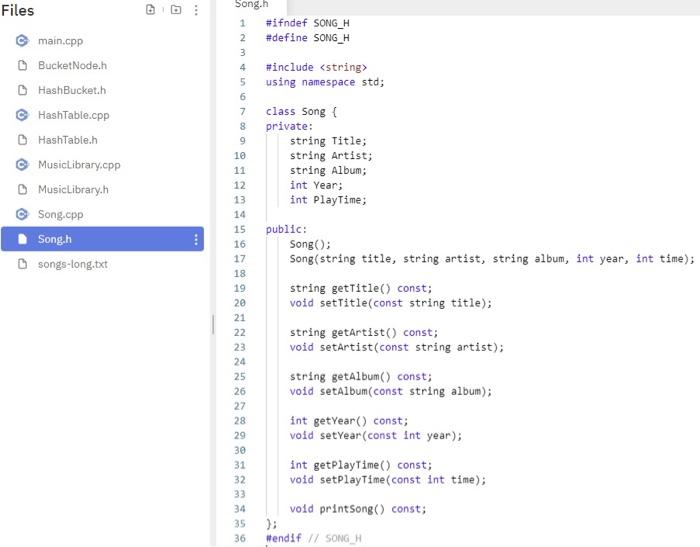
Task: Open MusicLibrary.h file
Action: click(x=73, y=189)
